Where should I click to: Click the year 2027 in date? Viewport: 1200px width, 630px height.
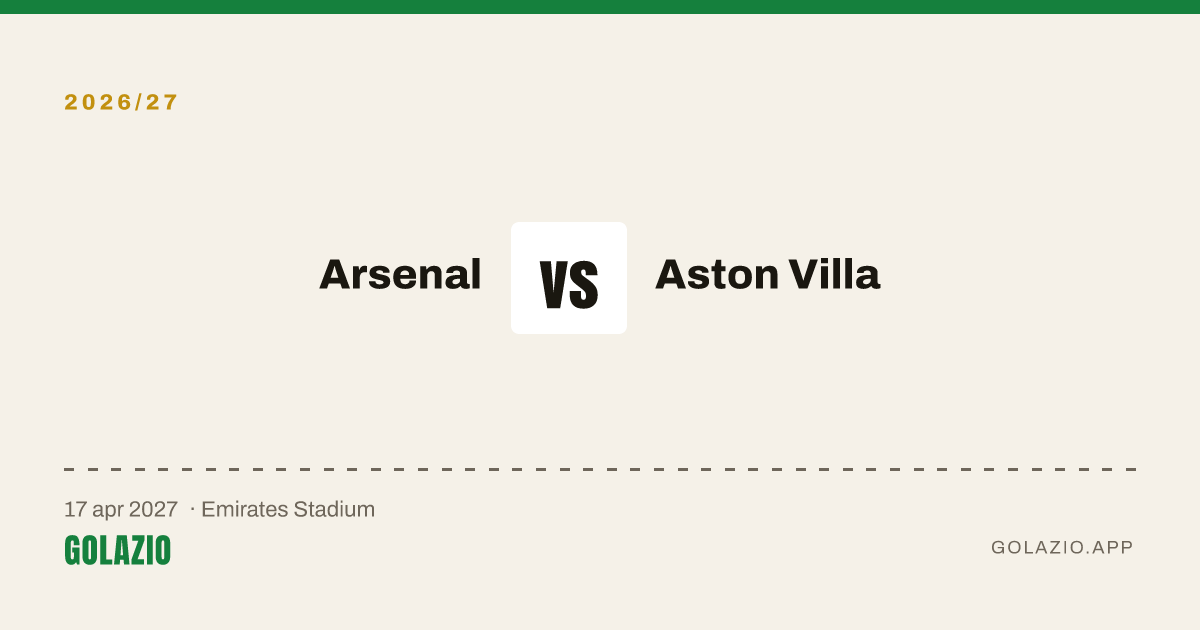(154, 509)
